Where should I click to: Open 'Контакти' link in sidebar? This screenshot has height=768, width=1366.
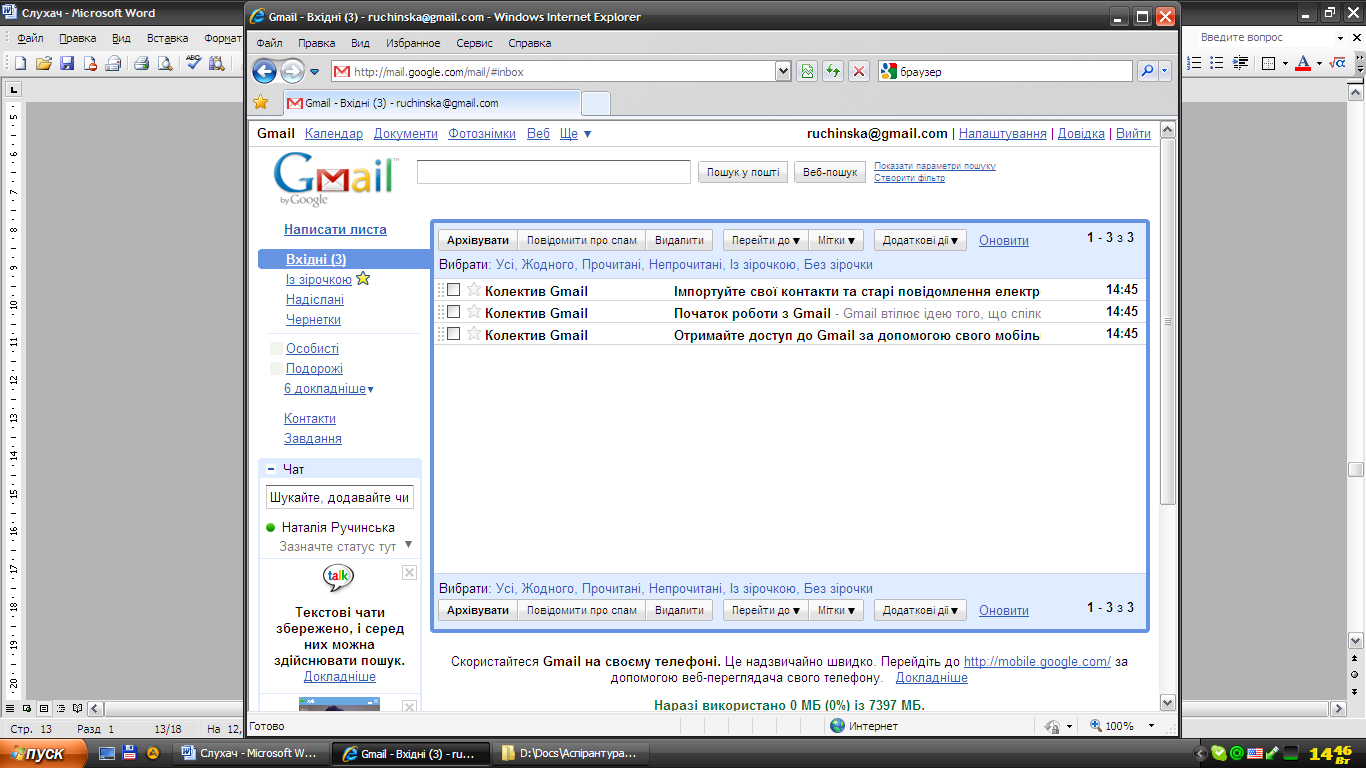[x=310, y=419]
